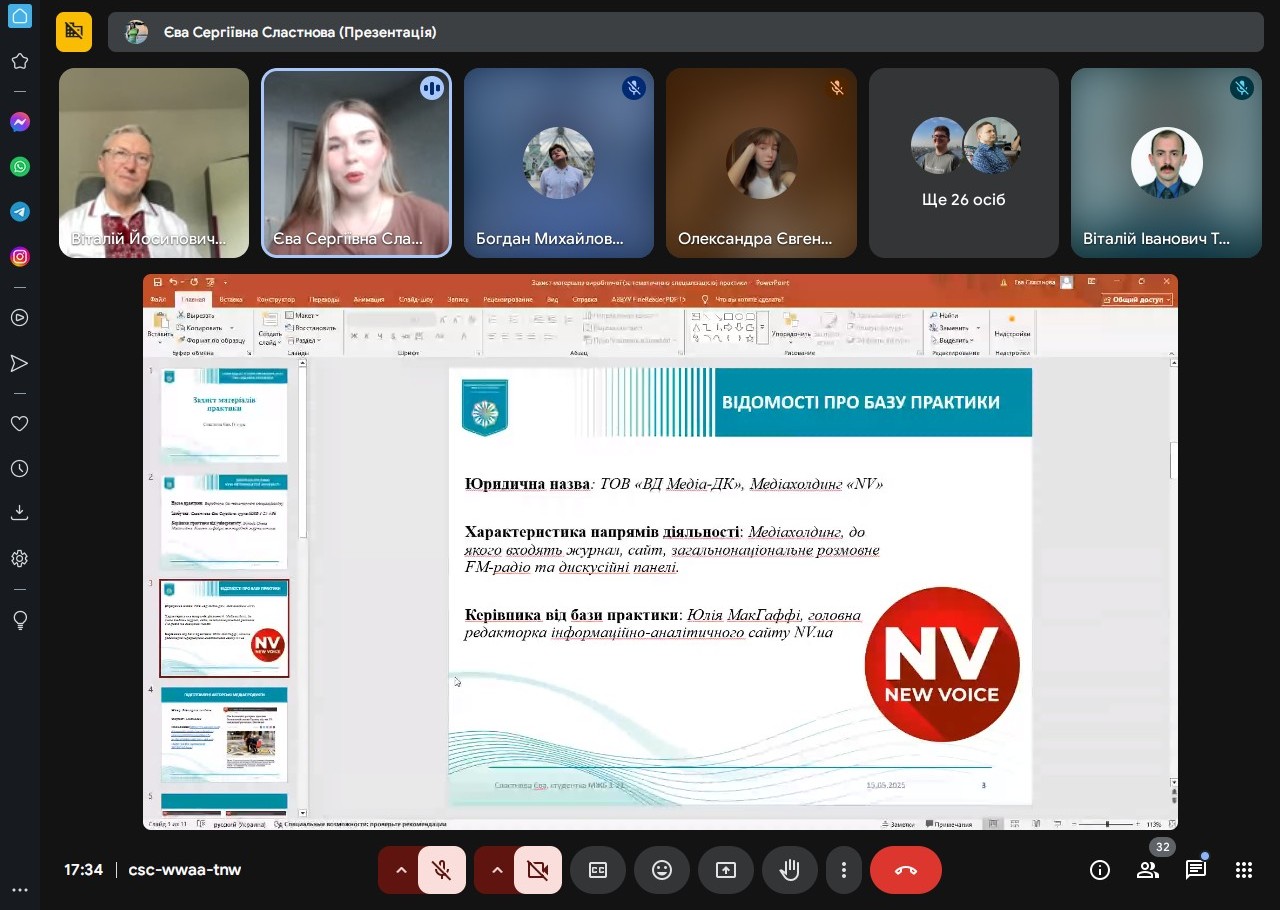Raise your hand in the meeting
1280x910 pixels.
(x=790, y=870)
